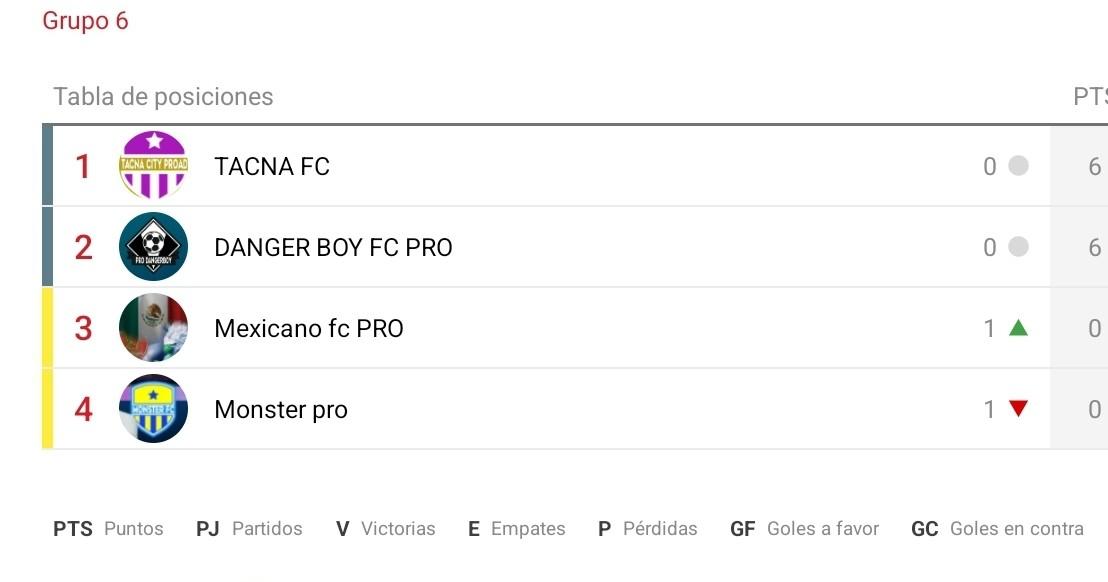The height and width of the screenshot is (582, 1108).
Task: Select the Mexicano fc PRO team name
Action: pos(308,328)
